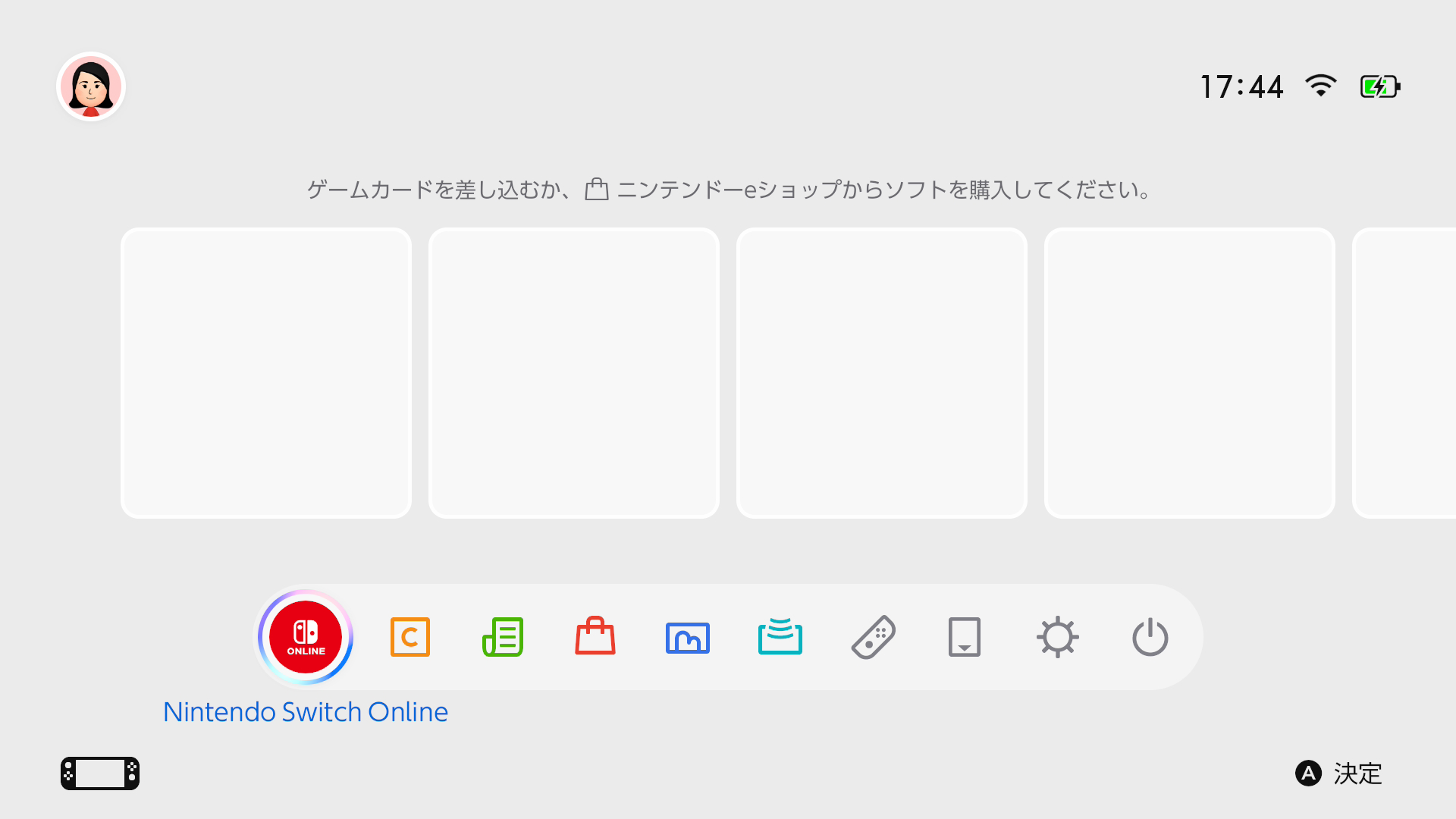Put the console into Sleep Mode
The width and height of the screenshot is (1456, 819).
point(1150,637)
